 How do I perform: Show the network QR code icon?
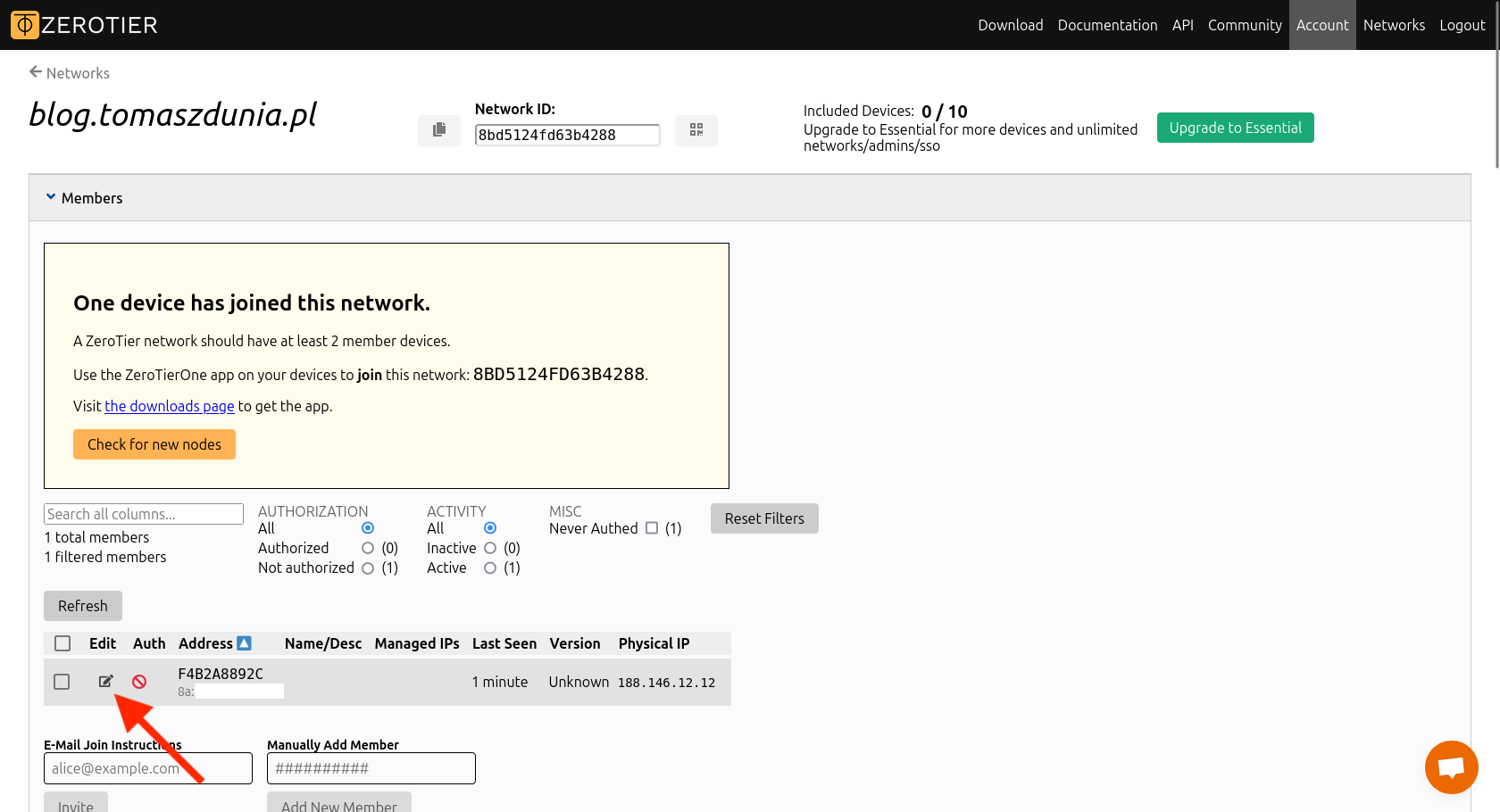click(x=696, y=130)
